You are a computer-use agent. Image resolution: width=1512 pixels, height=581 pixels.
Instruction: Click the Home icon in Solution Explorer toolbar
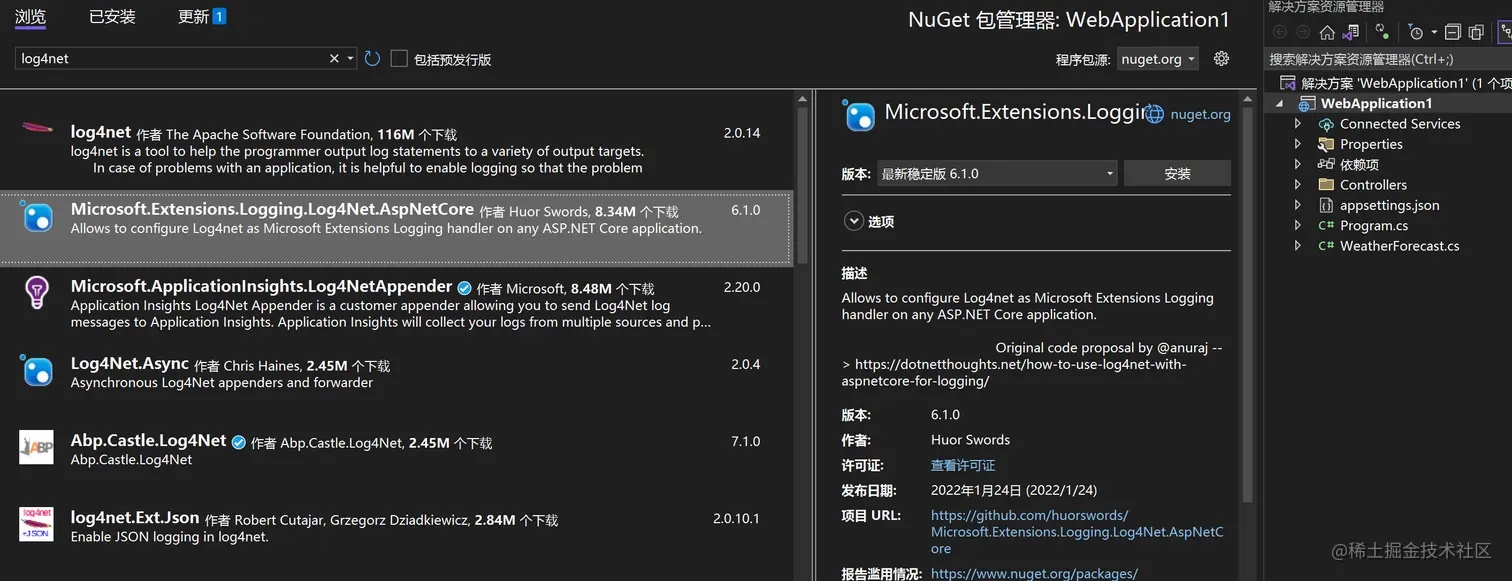[x=1327, y=32]
